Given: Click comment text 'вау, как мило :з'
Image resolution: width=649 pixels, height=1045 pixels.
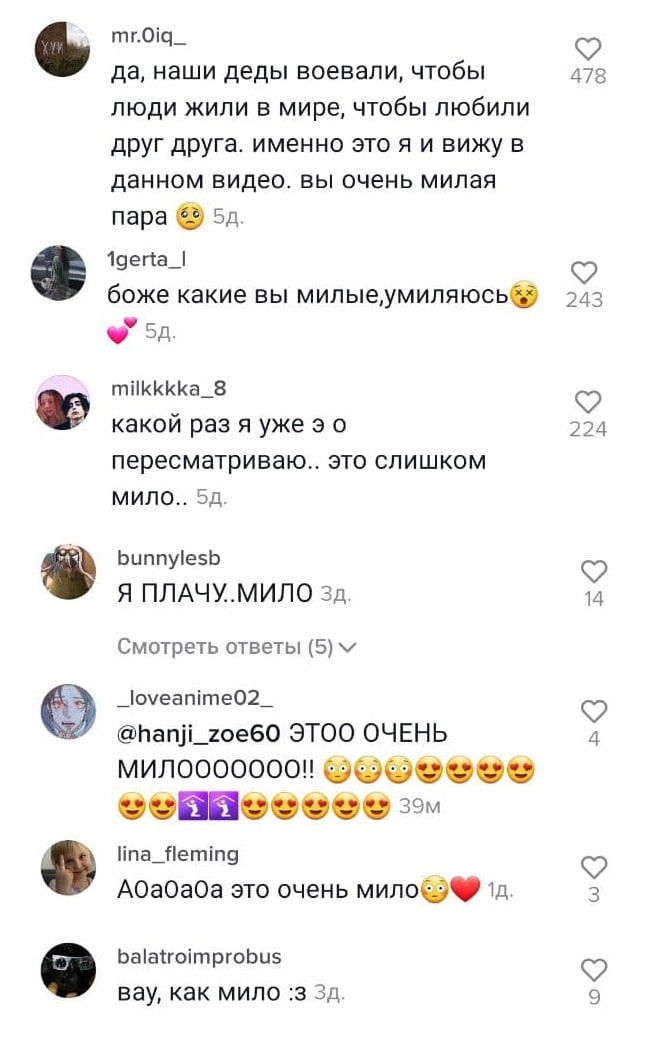Looking at the screenshot, I should (x=211, y=992).
